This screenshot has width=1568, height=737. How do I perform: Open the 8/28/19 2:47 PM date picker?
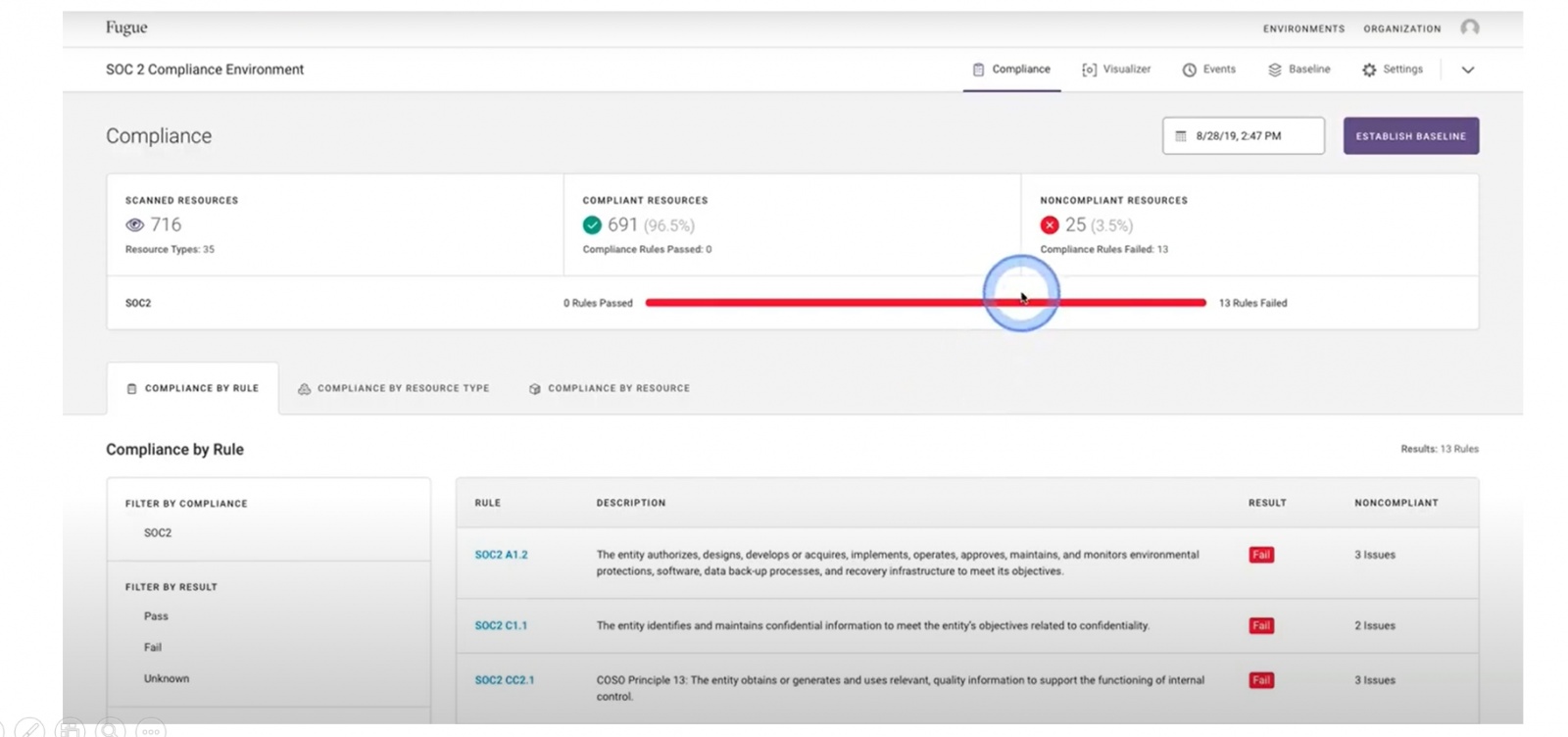click(x=1243, y=136)
